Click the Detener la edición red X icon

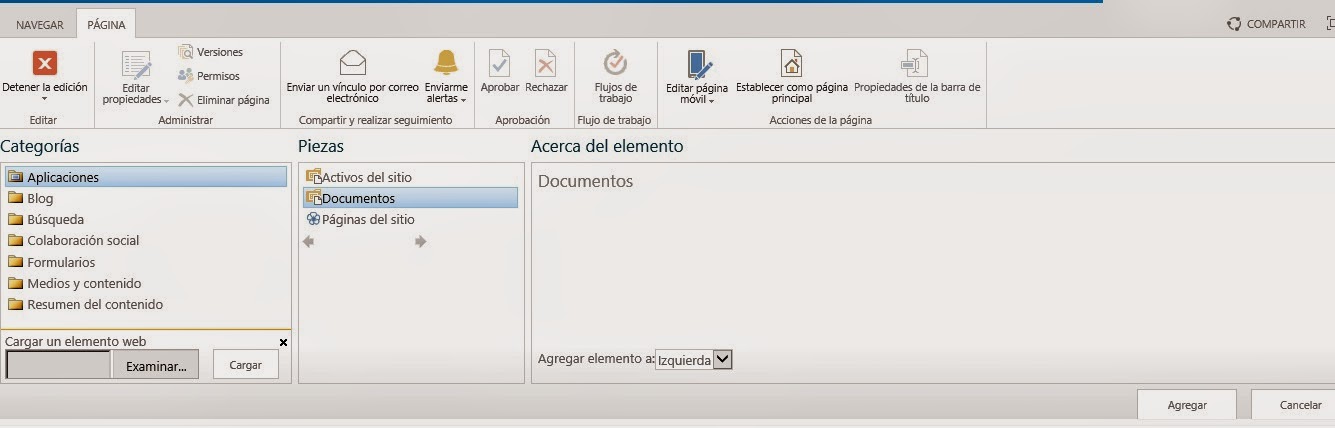coord(44,63)
